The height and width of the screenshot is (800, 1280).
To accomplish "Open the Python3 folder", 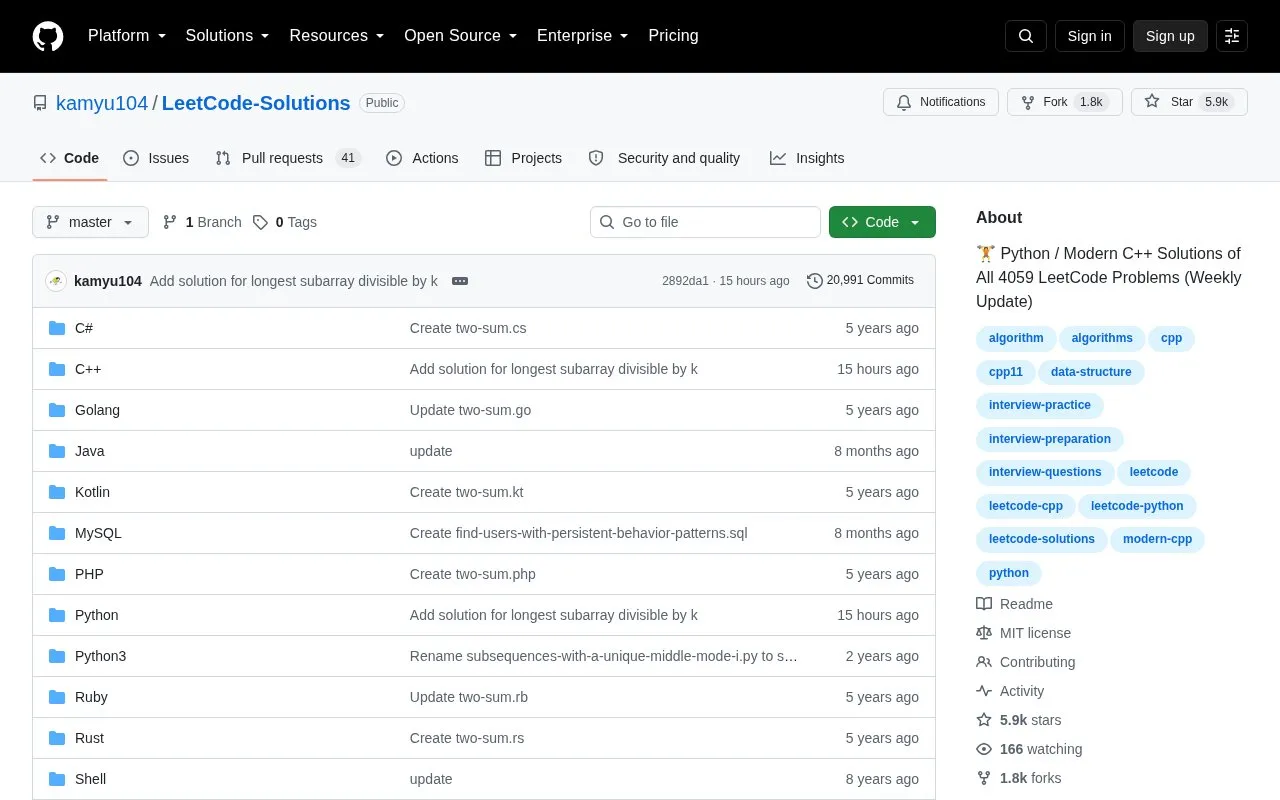I will point(100,656).
